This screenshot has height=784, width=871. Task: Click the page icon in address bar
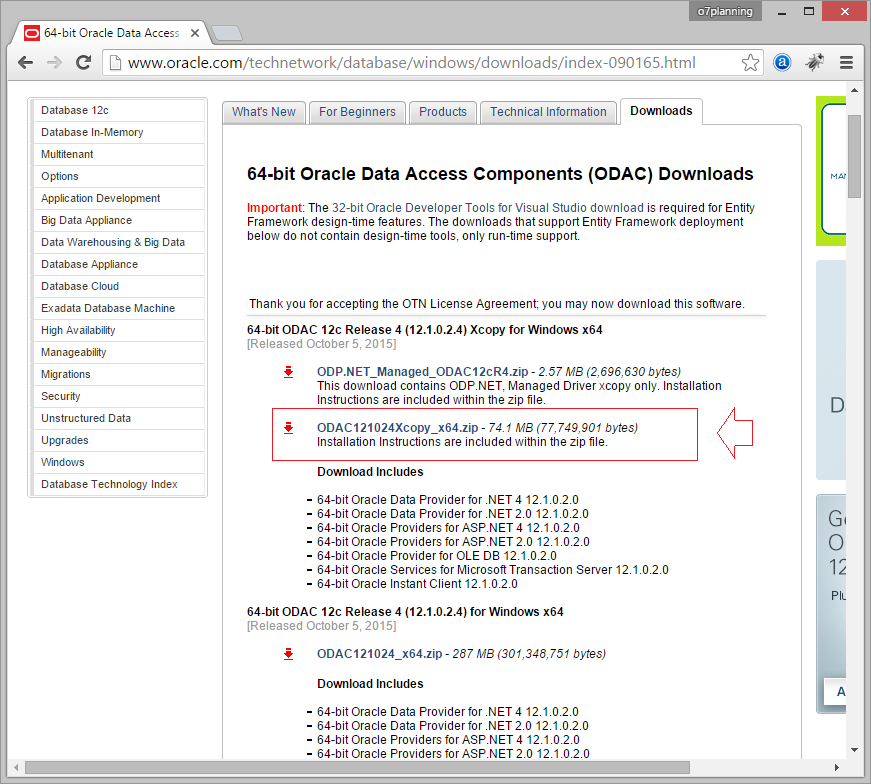[115, 63]
